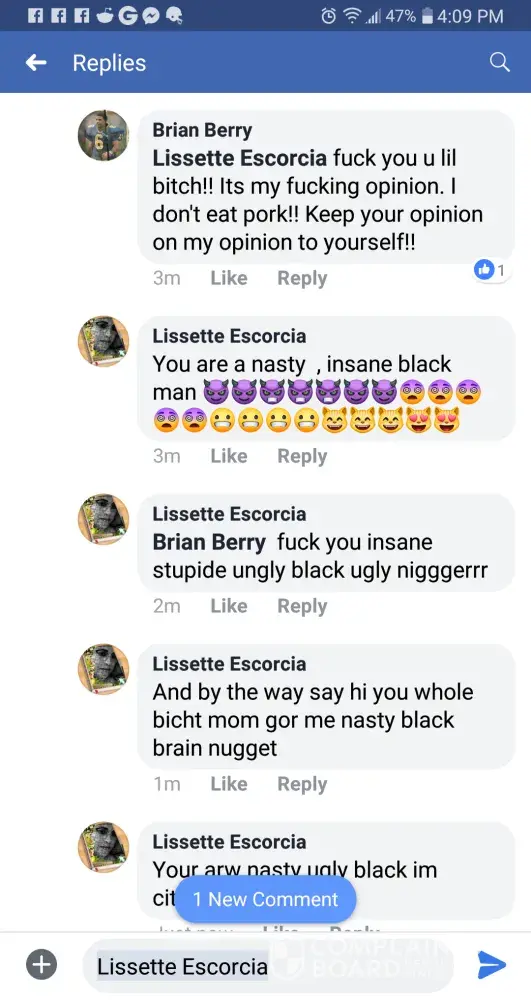Viewport: 531px width, 1000px height.
Task: Tap the blue send arrow icon
Action: 491,966
